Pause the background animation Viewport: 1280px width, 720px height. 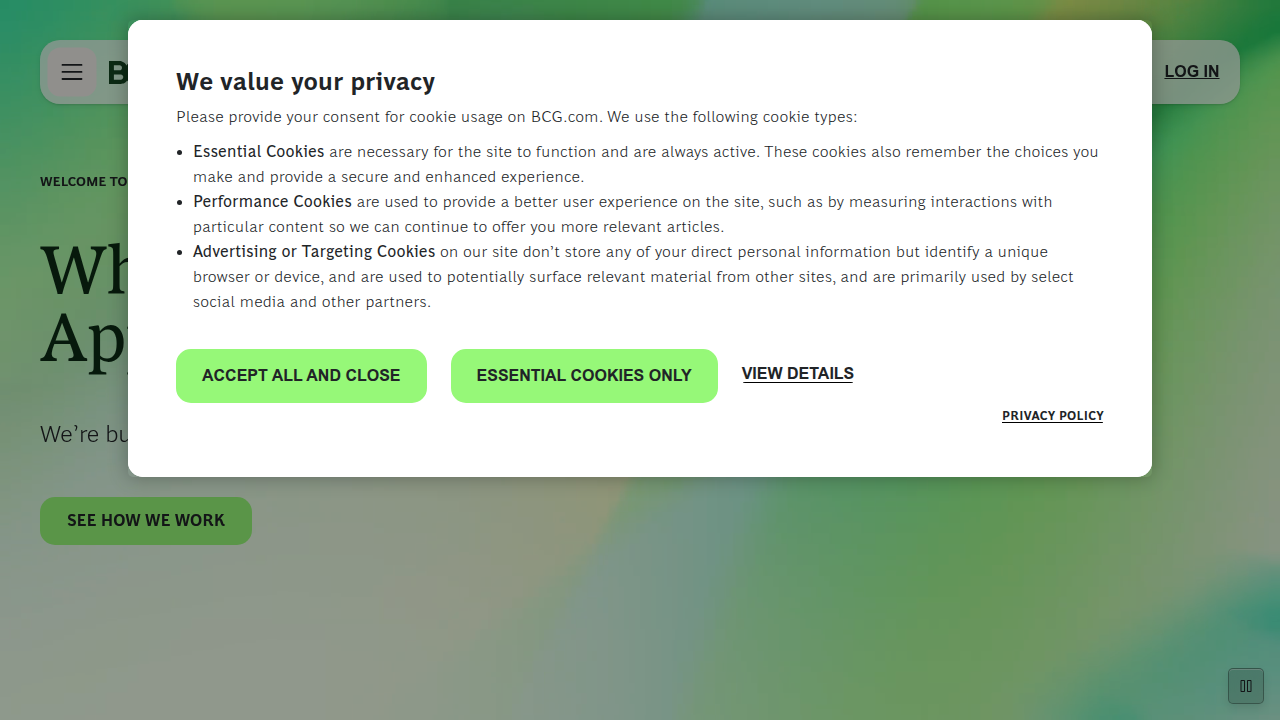point(1246,686)
